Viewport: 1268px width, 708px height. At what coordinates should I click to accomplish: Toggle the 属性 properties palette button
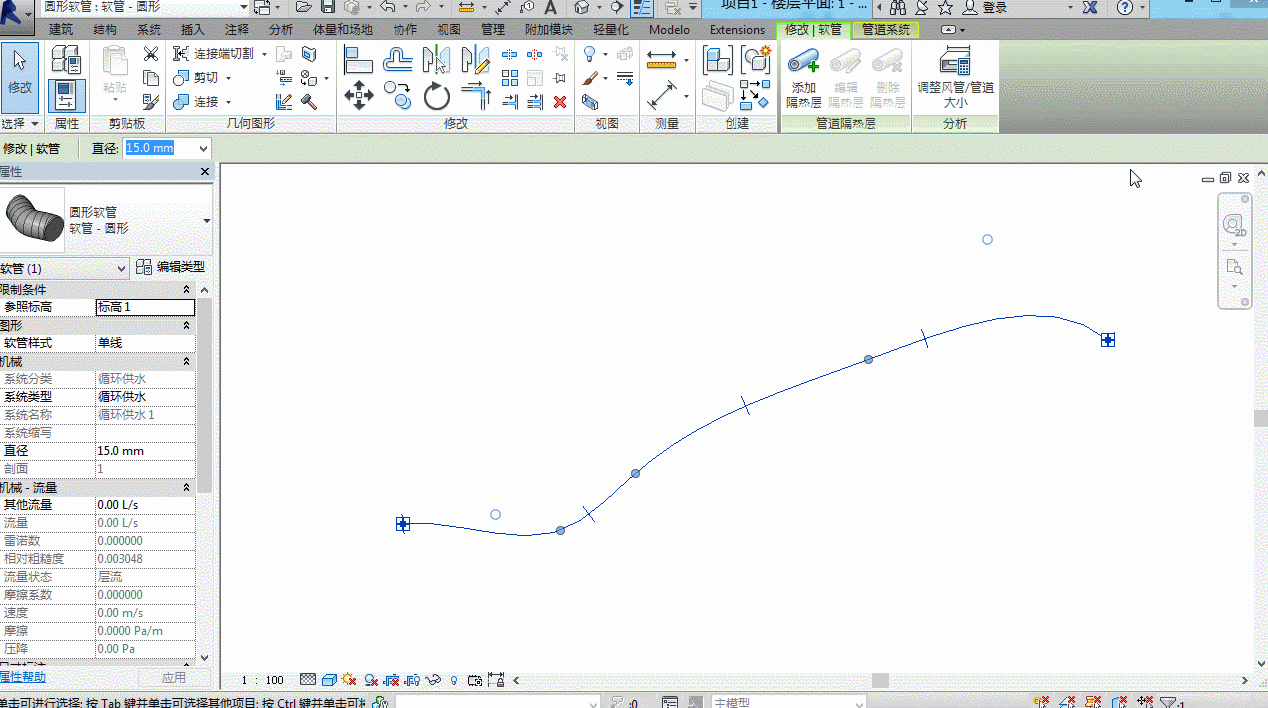pyautogui.click(x=67, y=96)
